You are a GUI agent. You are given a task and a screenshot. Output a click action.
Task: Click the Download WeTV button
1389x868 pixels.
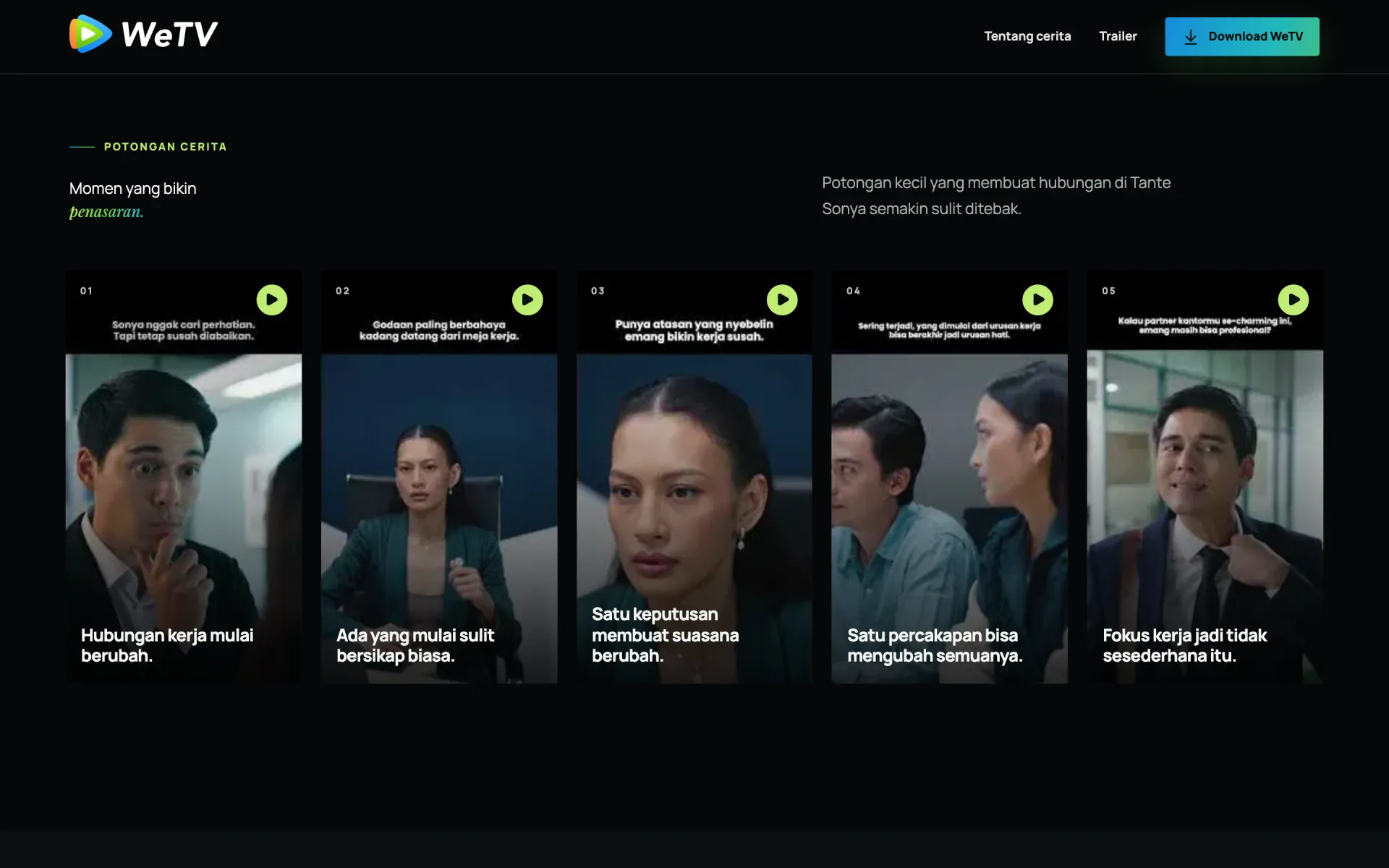1242,37
